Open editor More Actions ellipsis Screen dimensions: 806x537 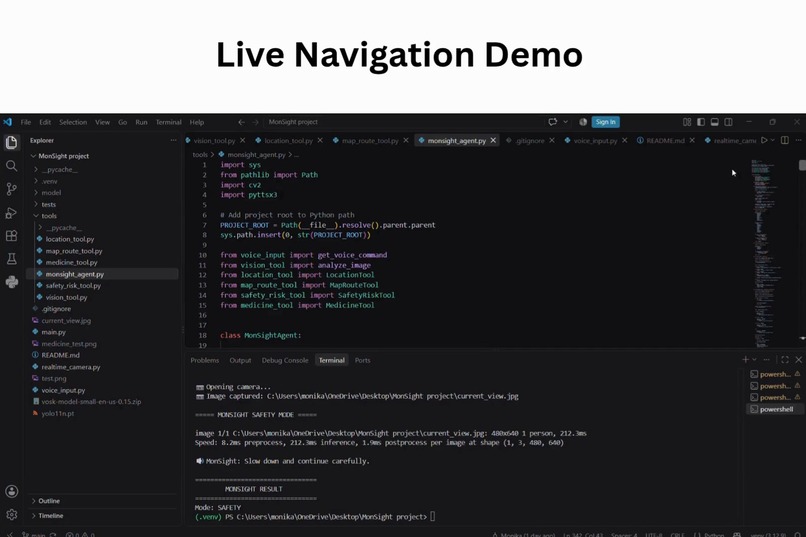[x=798, y=140]
